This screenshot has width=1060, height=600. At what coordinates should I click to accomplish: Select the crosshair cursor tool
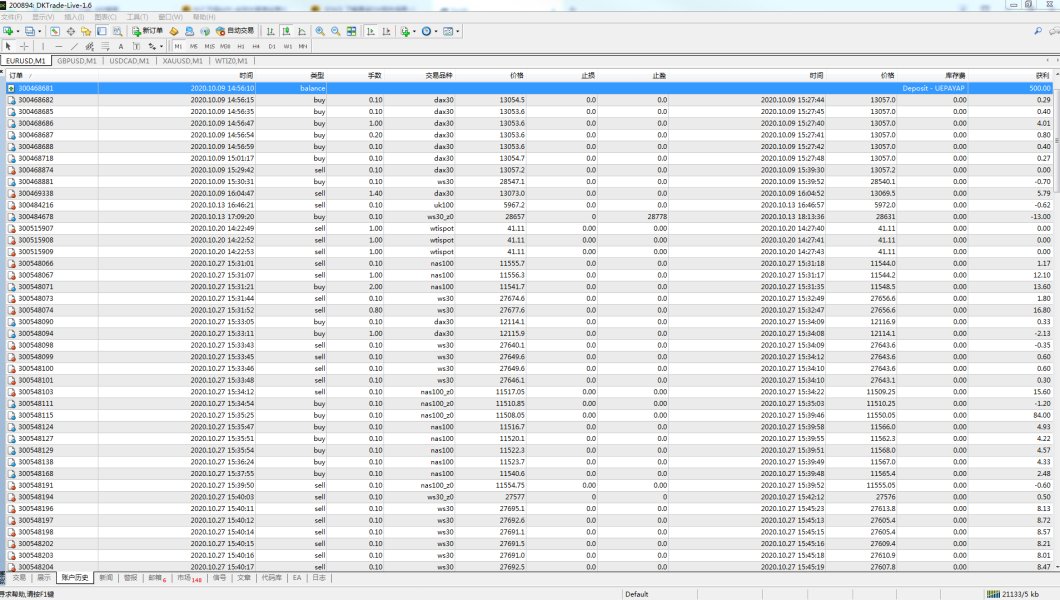click(x=24, y=46)
